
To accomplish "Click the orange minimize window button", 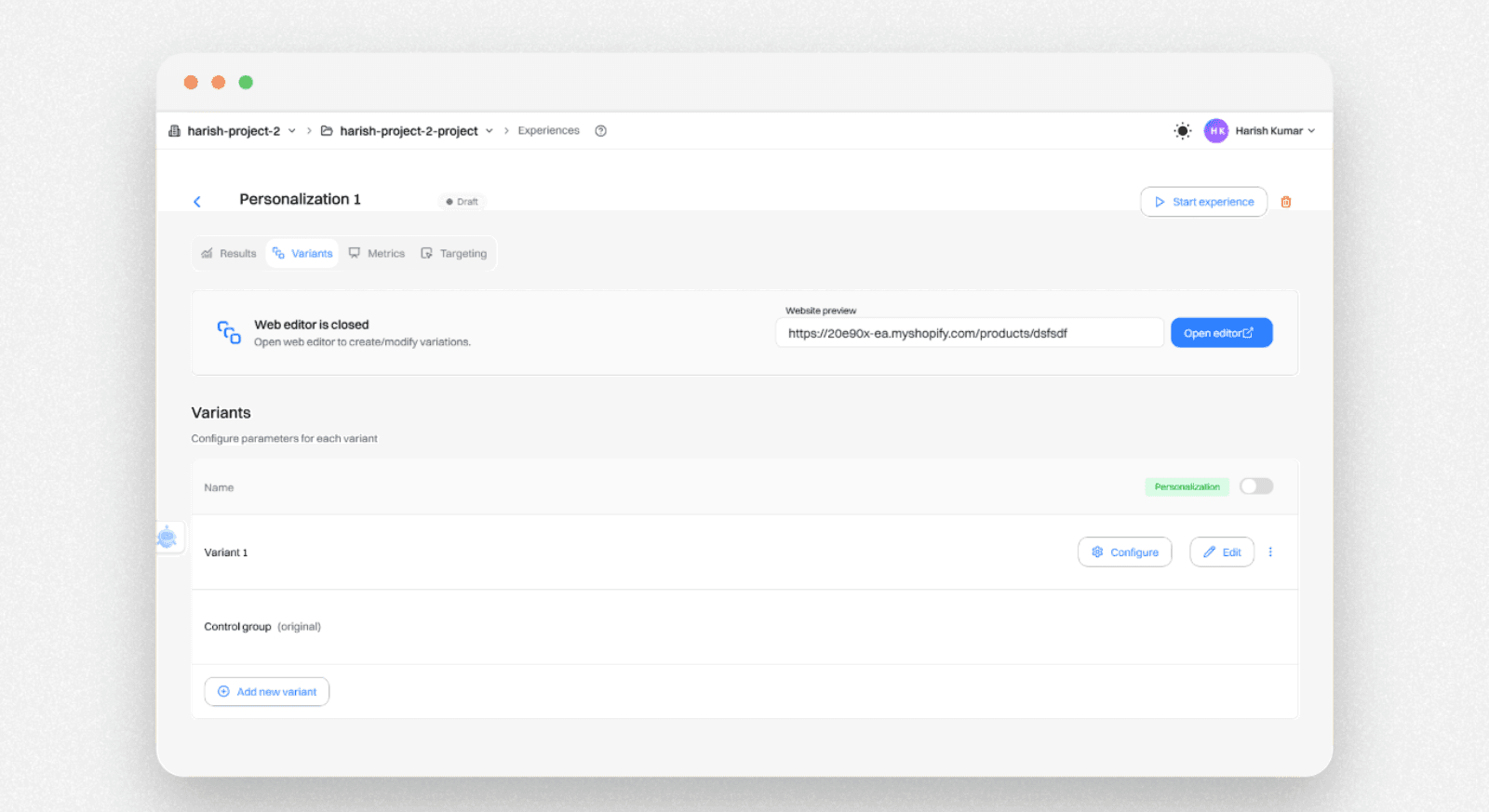I will pos(219,83).
